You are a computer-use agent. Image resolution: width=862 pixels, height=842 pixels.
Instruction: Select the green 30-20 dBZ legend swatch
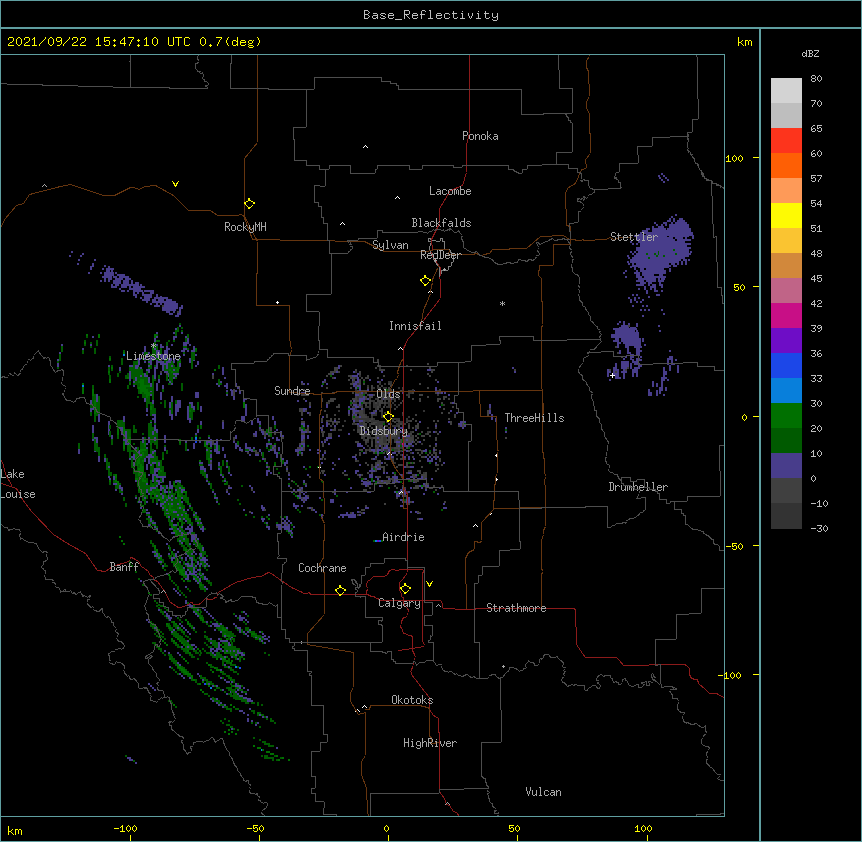[786, 416]
